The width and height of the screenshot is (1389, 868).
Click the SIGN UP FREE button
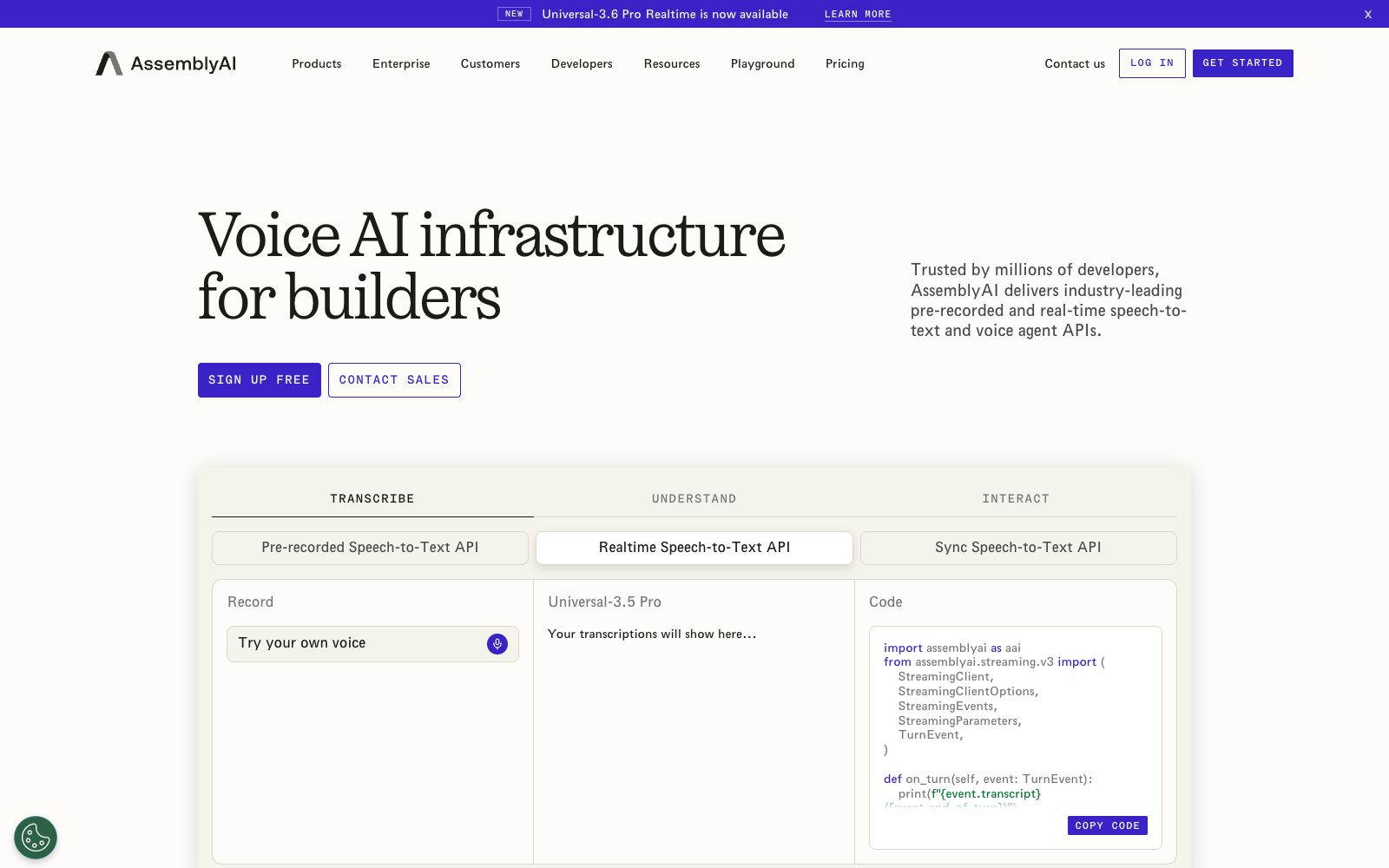pyautogui.click(x=260, y=380)
